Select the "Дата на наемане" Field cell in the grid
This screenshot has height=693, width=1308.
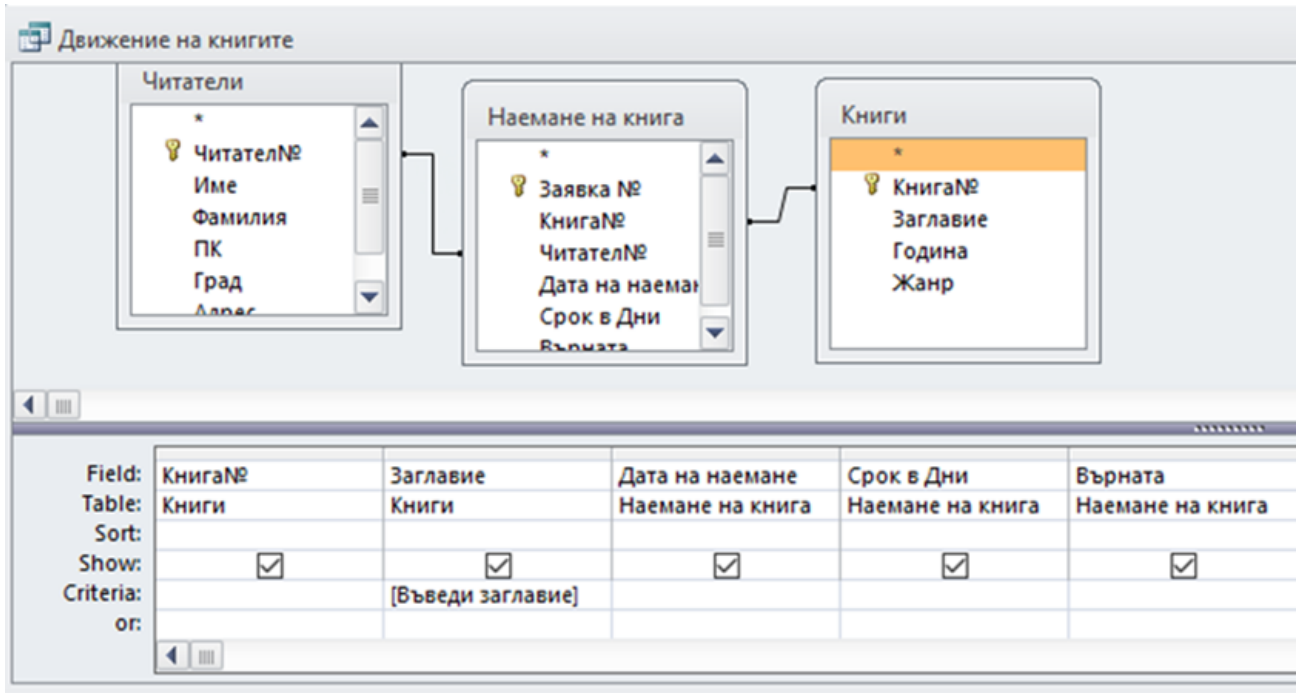click(726, 476)
